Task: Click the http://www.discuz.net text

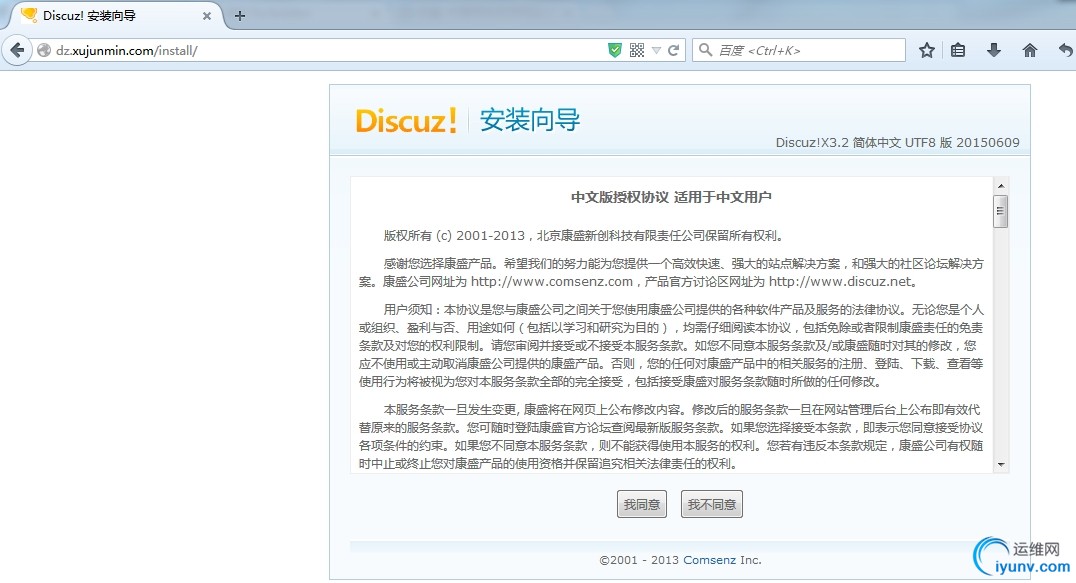Action: click(x=840, y=281)
